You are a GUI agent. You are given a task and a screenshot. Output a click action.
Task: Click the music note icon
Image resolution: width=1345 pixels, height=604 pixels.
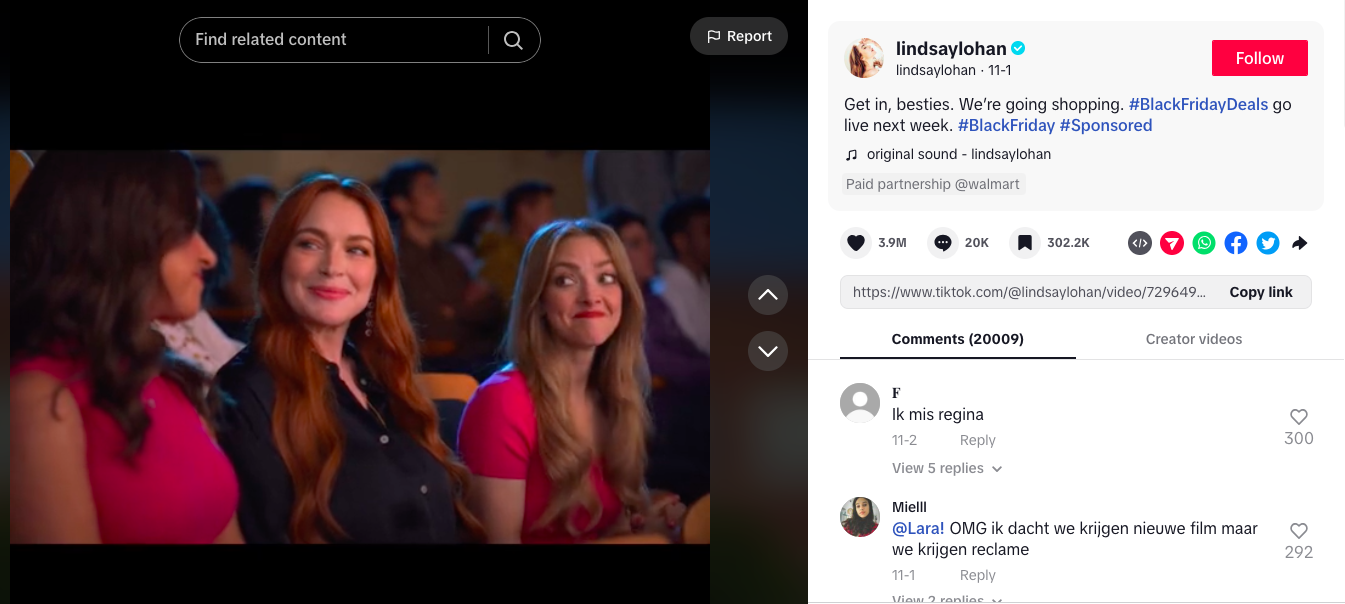pyautogui.click(x=852, y=155)
